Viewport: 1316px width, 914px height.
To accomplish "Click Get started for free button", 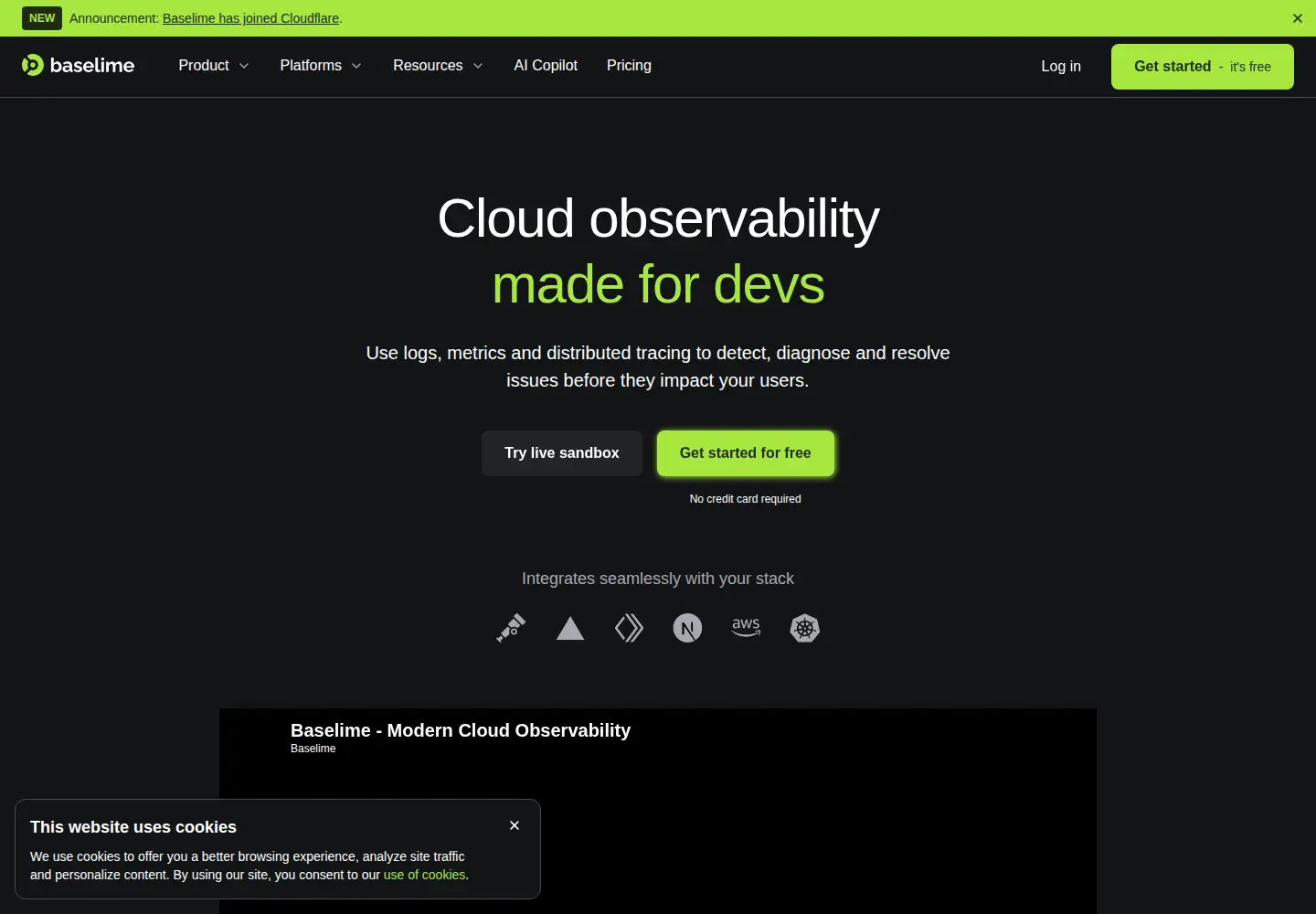I will [x=746, y=453].
